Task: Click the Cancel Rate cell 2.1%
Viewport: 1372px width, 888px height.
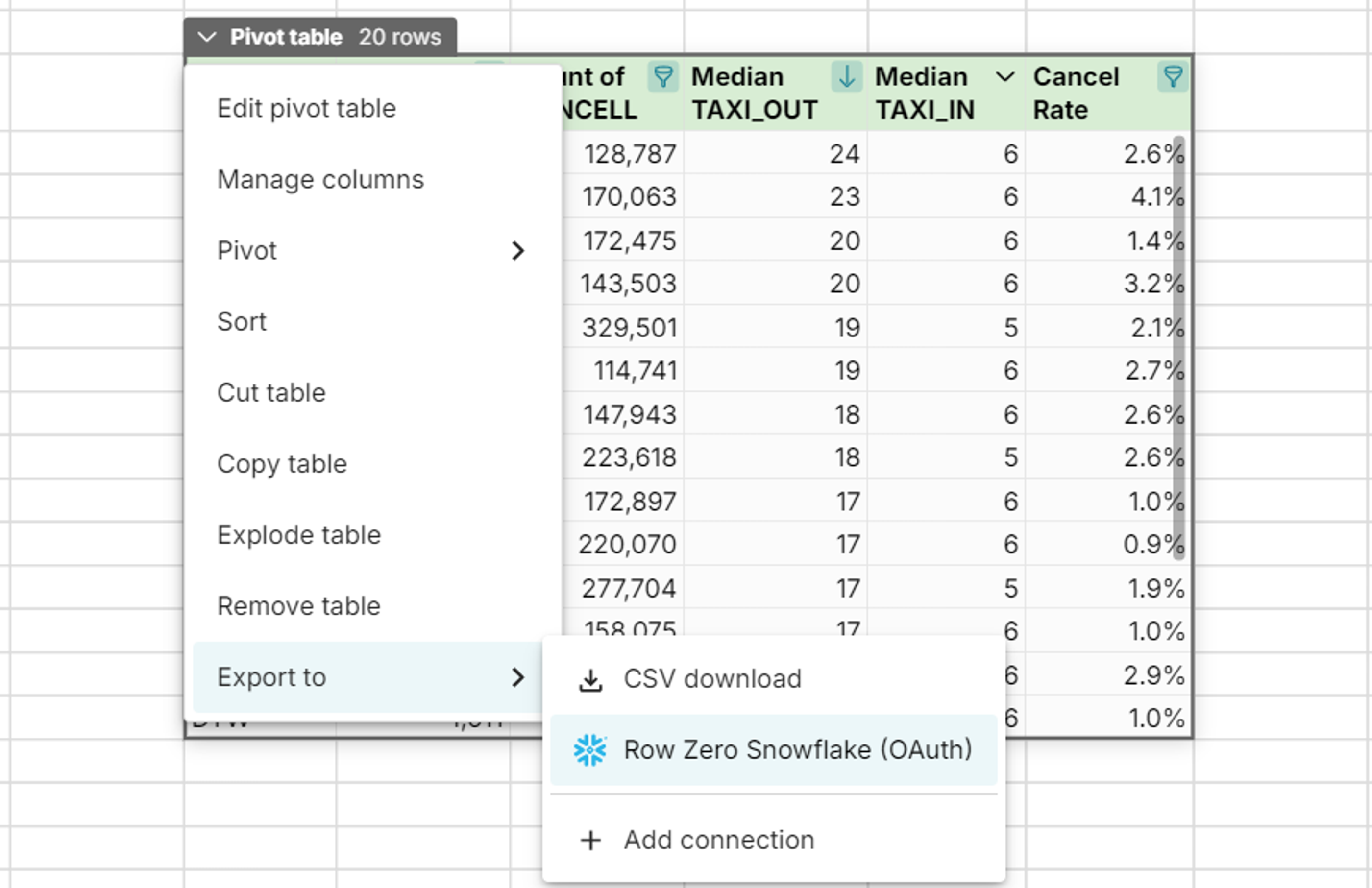Action: pos(1107,327)
